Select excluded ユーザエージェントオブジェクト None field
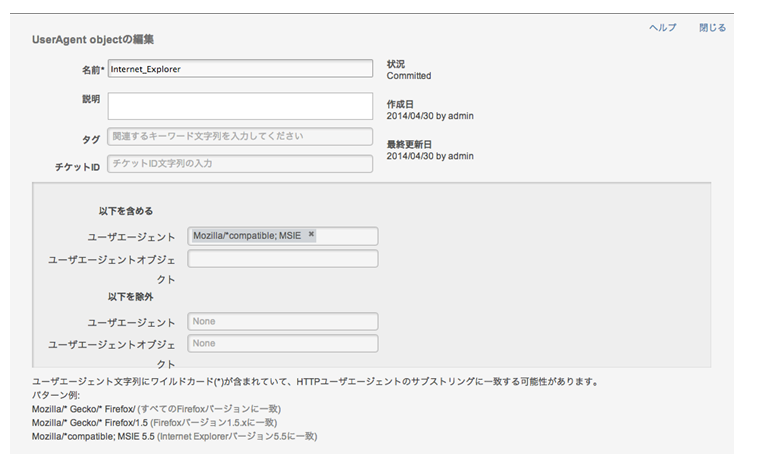Screen dimensions: 757x462 pos(283,343)
